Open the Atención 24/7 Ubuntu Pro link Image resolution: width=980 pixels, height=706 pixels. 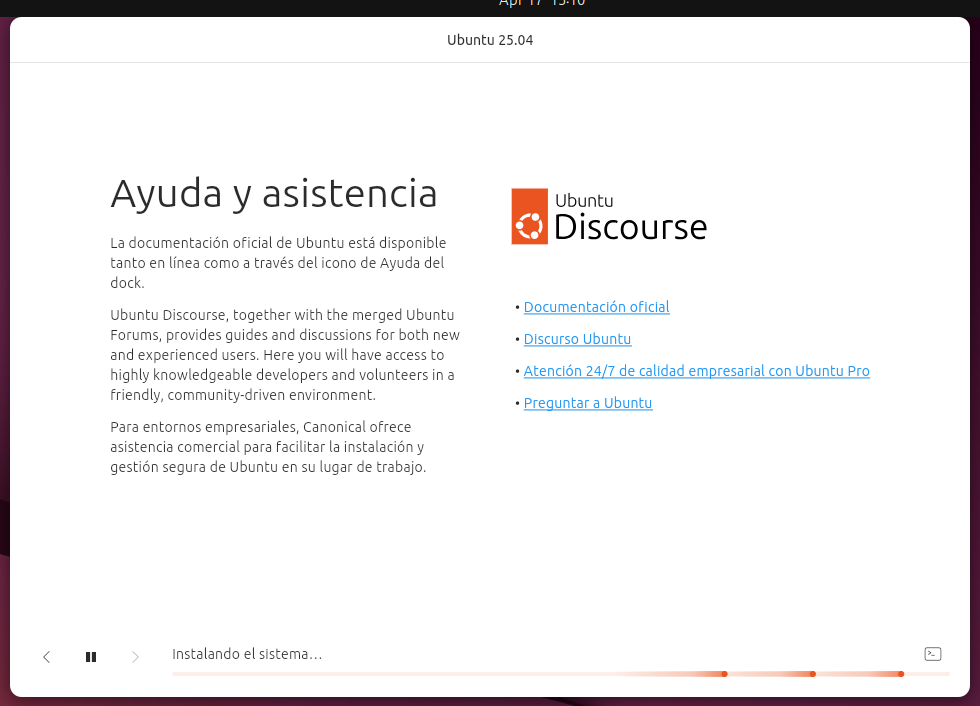[696, 370]
